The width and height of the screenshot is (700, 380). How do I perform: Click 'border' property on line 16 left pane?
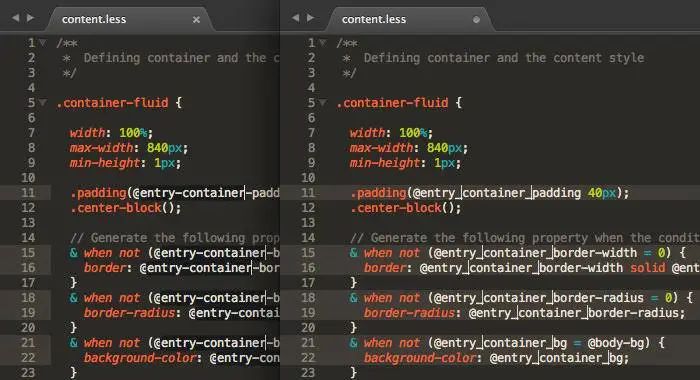pos(104,267)
